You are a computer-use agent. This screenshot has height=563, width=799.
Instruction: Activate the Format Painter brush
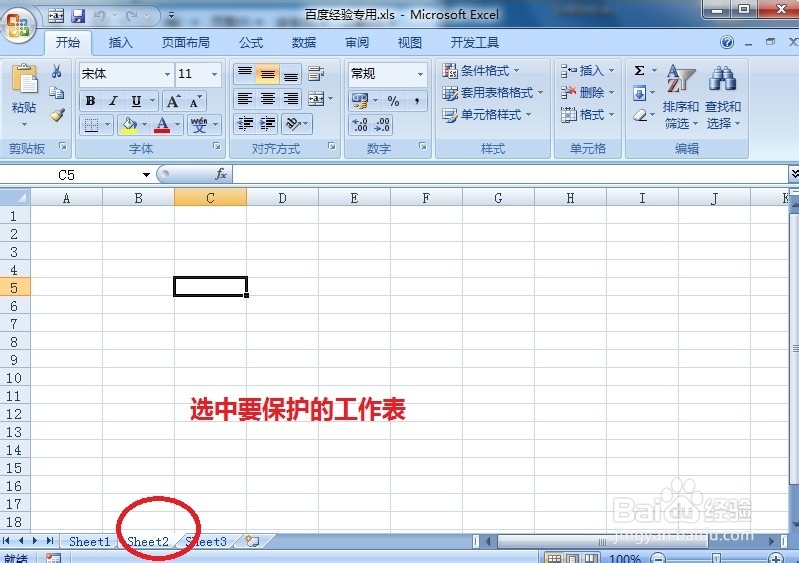point(57,115)
